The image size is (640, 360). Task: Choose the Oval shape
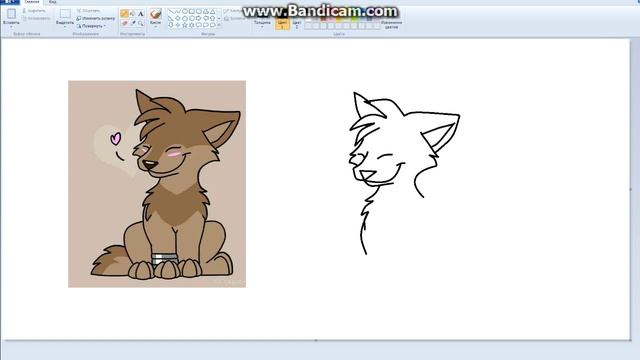tap(184, 11)
